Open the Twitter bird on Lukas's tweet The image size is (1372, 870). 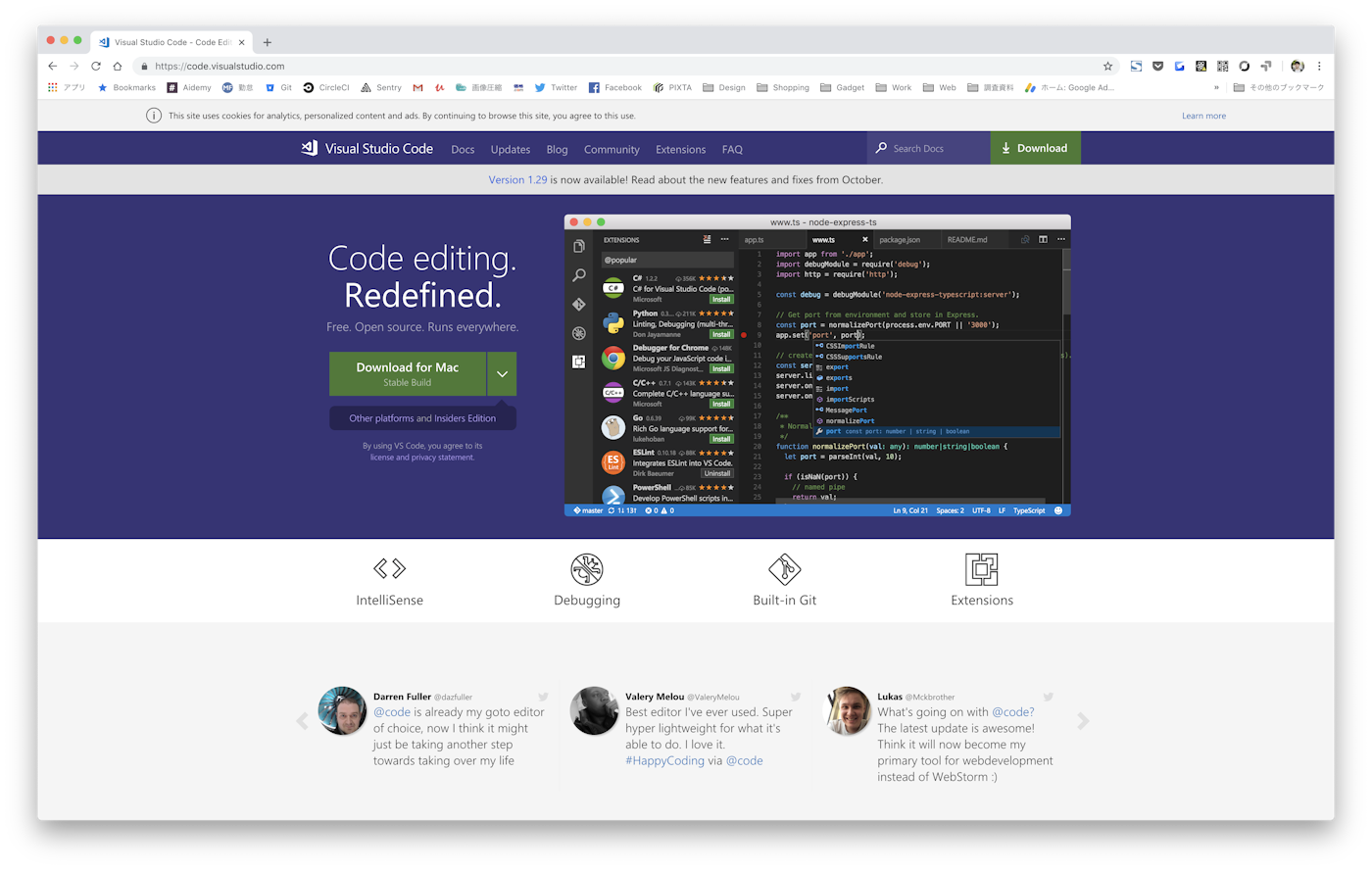(1049, 697)
